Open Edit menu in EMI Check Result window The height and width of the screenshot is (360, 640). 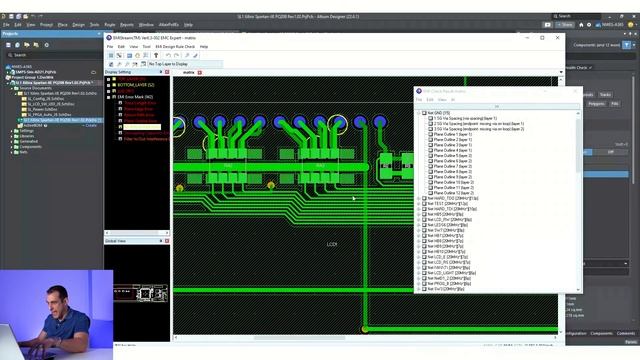pyautogui.click(x=430, y=100)
